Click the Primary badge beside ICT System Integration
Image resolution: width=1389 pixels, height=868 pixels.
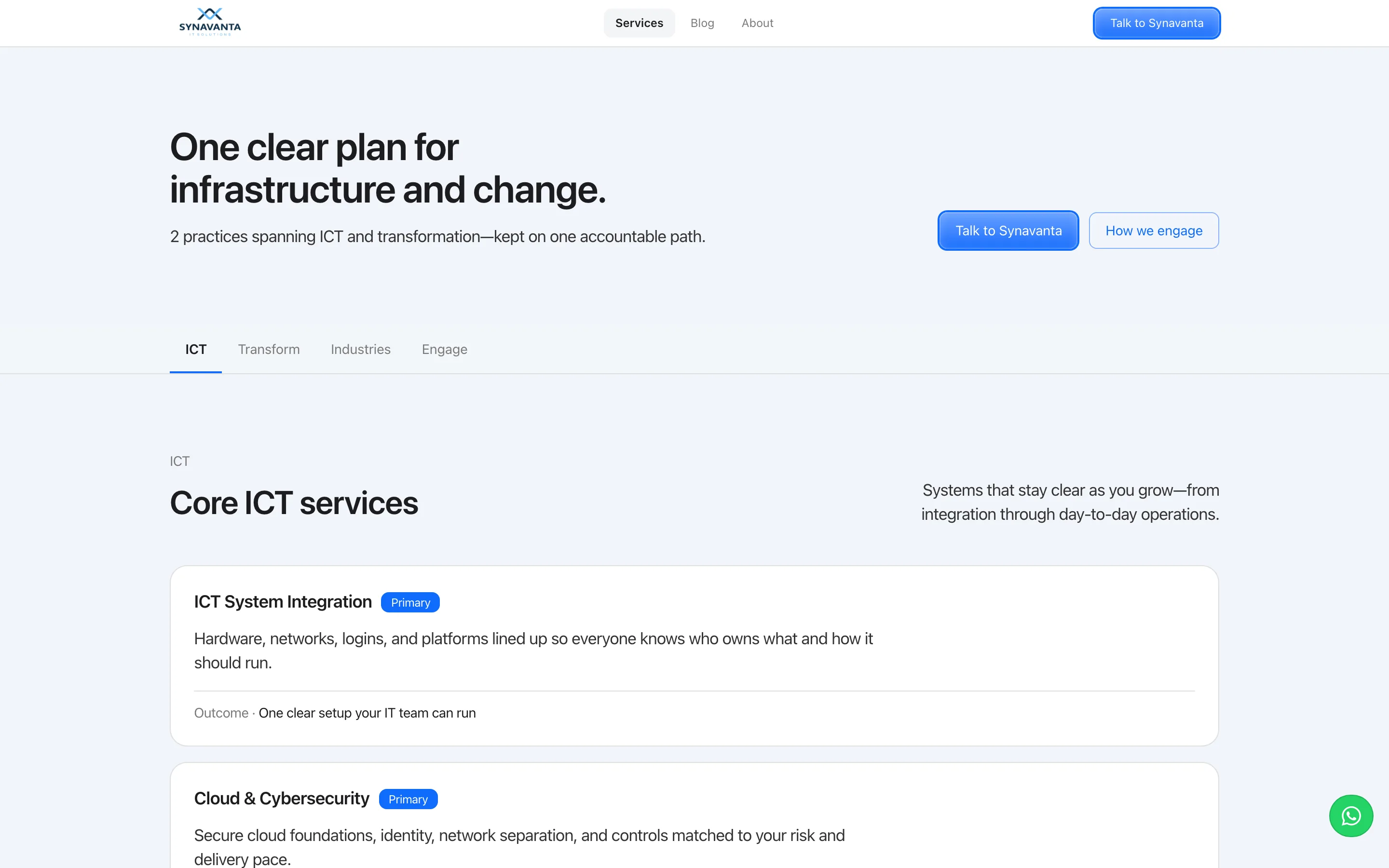coord(410,602)
